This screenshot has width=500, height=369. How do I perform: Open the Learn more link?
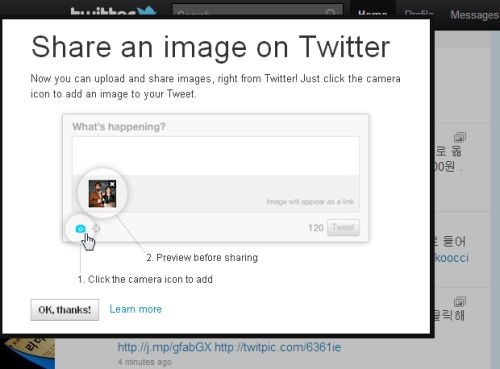[x=136, y=309]
